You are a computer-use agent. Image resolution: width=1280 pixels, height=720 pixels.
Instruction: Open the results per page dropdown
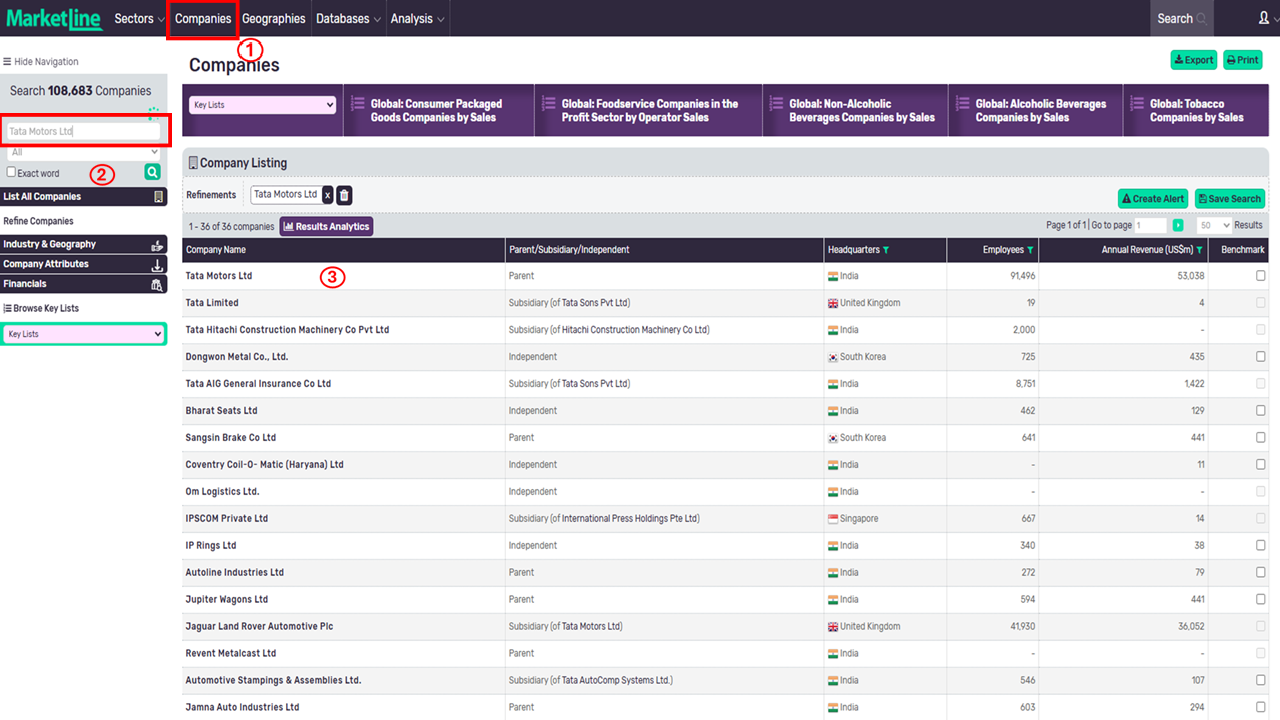(1214, 226)
